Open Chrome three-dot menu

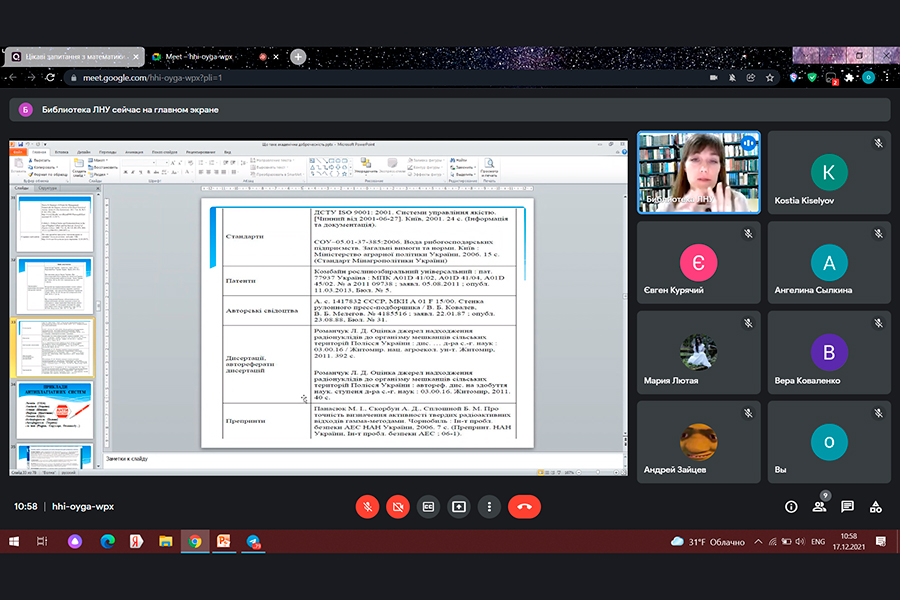point(887,78)
